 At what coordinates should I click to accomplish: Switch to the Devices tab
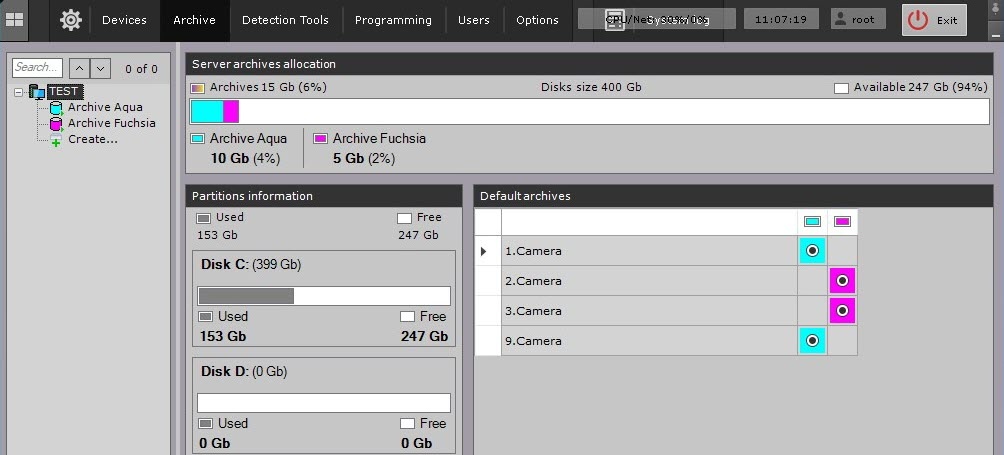[124, 20]
